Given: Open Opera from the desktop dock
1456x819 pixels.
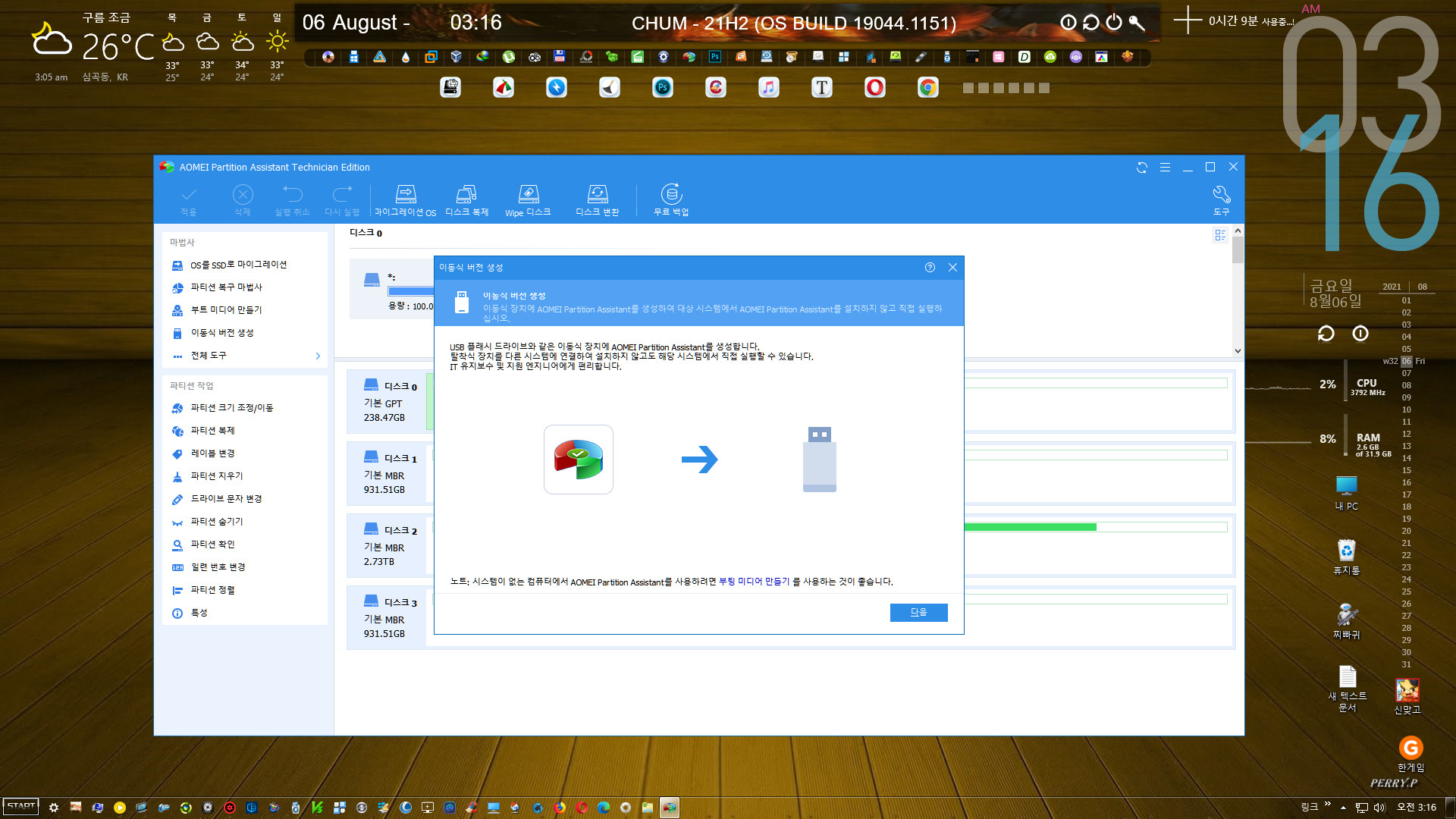Looking at the screenshot, I should pos(875,88).
